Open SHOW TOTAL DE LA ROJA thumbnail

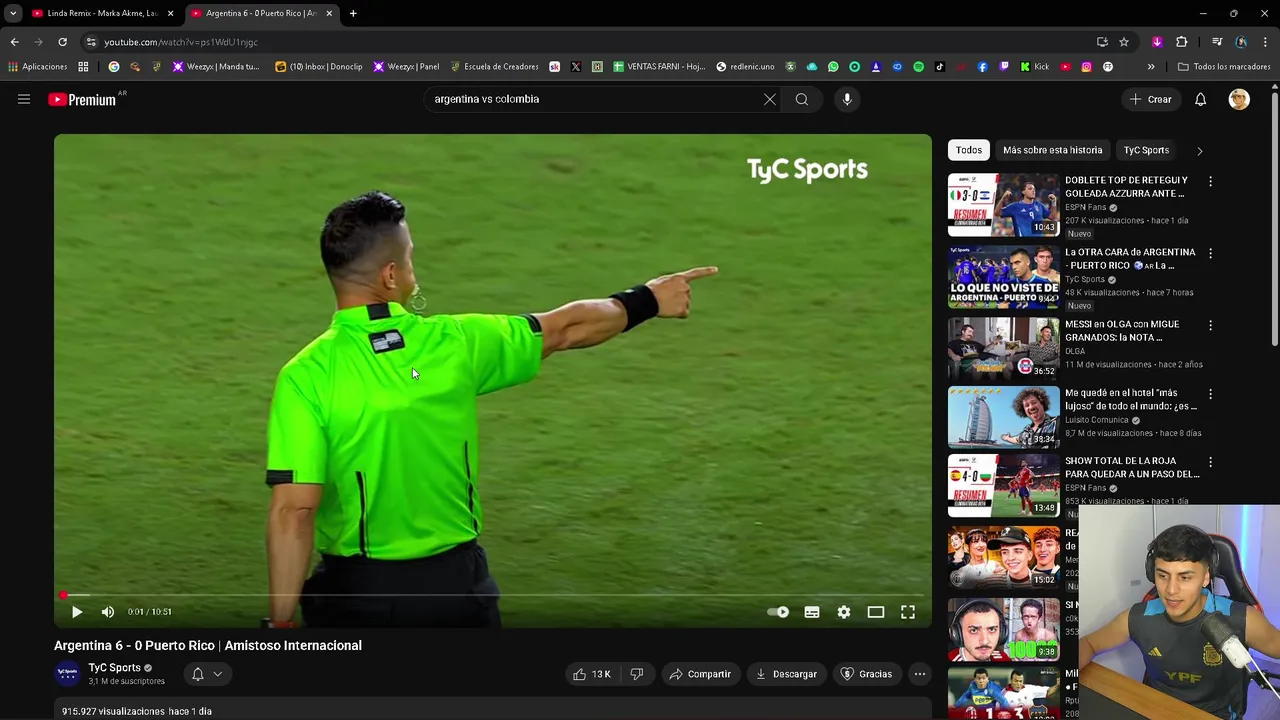pyautogui.click(x=1003, y=485)
